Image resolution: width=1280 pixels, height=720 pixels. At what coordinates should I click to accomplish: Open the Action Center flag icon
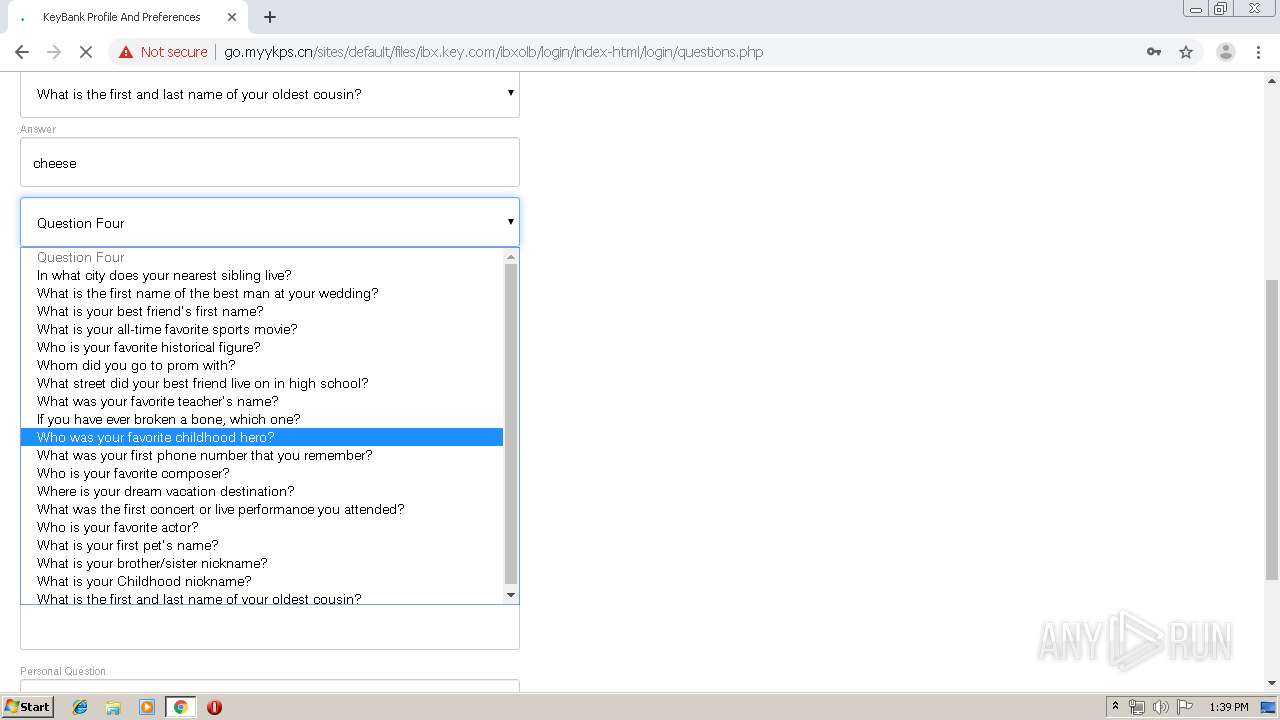coord(1185,707)
